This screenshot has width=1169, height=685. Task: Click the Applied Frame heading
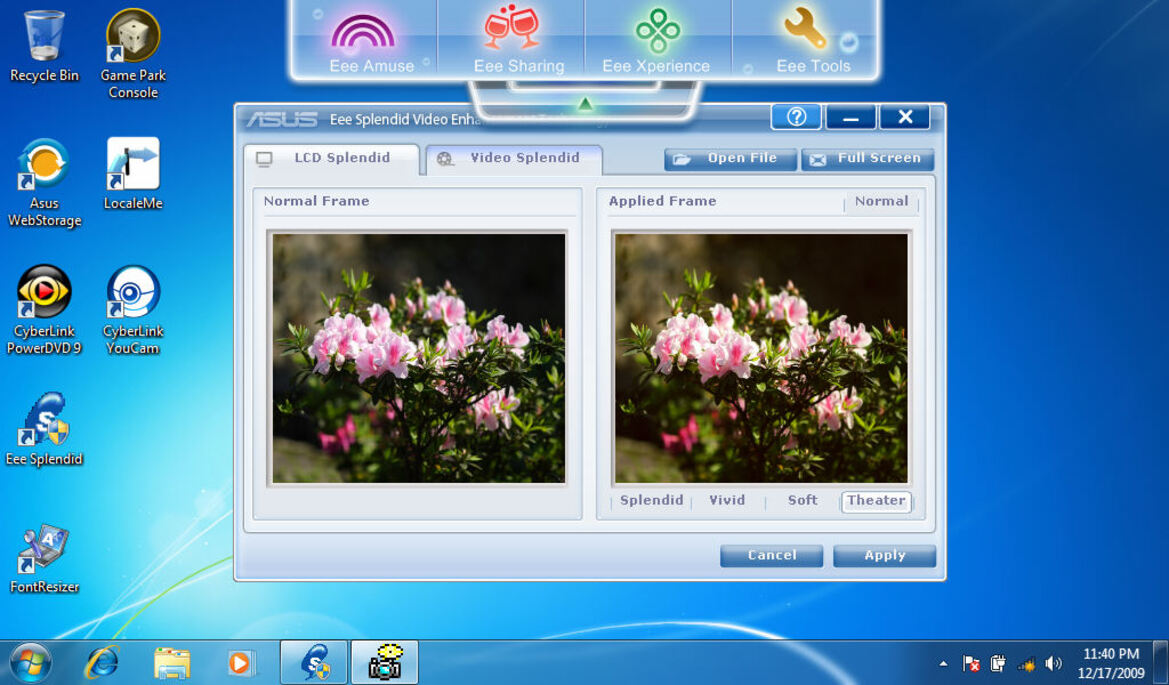[x=662, y=201]
